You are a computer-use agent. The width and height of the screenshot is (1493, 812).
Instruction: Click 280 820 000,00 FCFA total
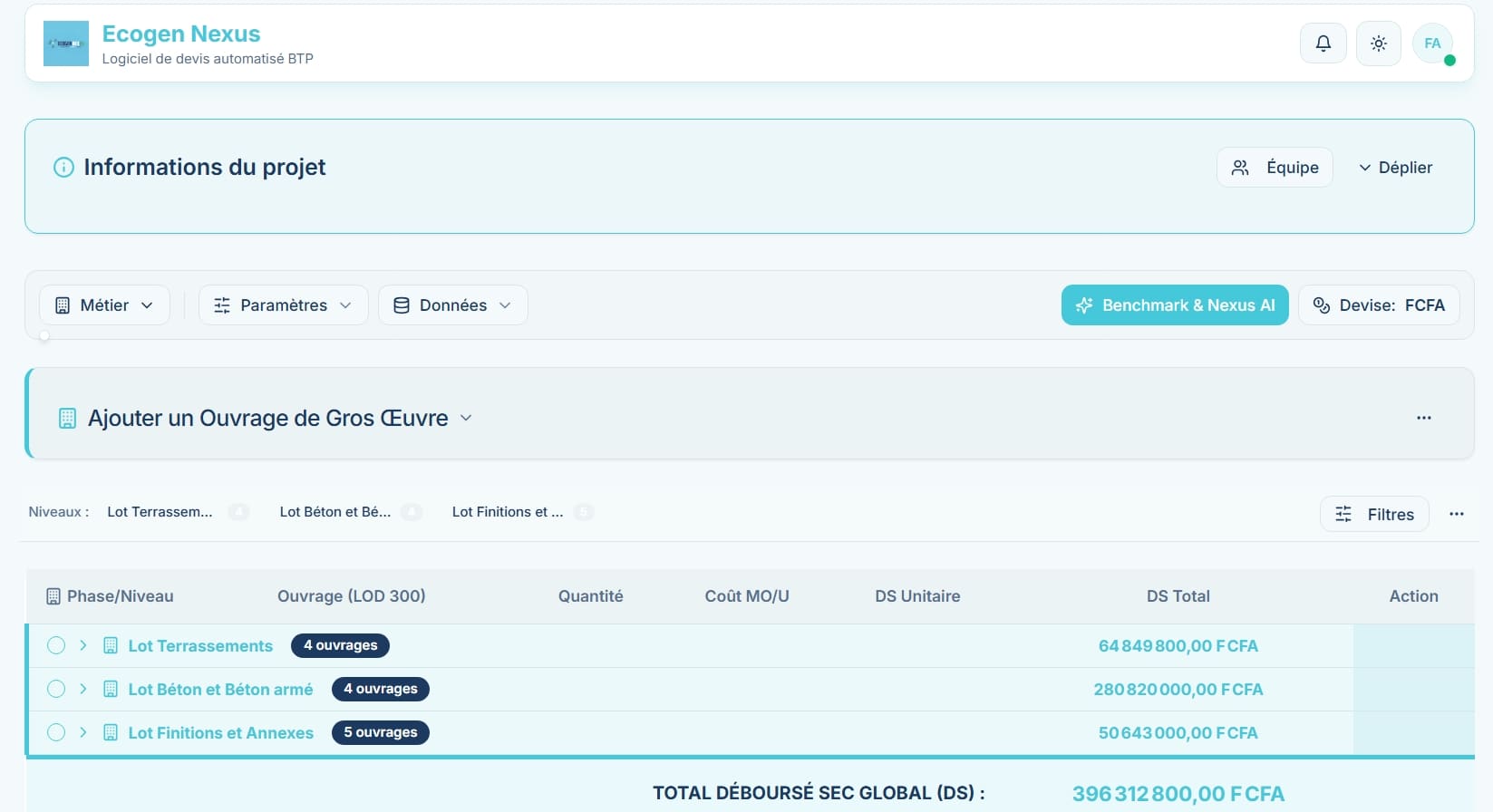1178,690
